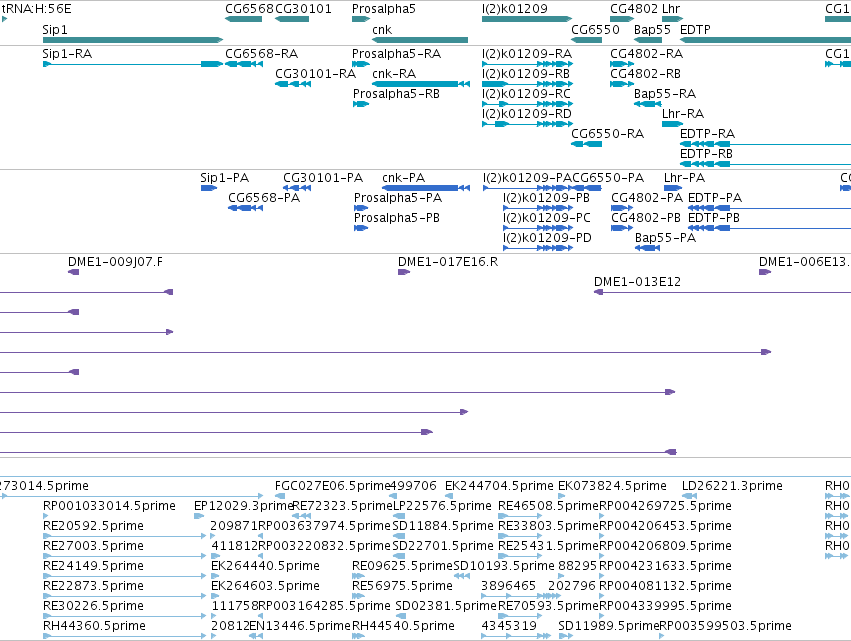Click the l(2)k01209-PB protein feature

coord(538,208)
